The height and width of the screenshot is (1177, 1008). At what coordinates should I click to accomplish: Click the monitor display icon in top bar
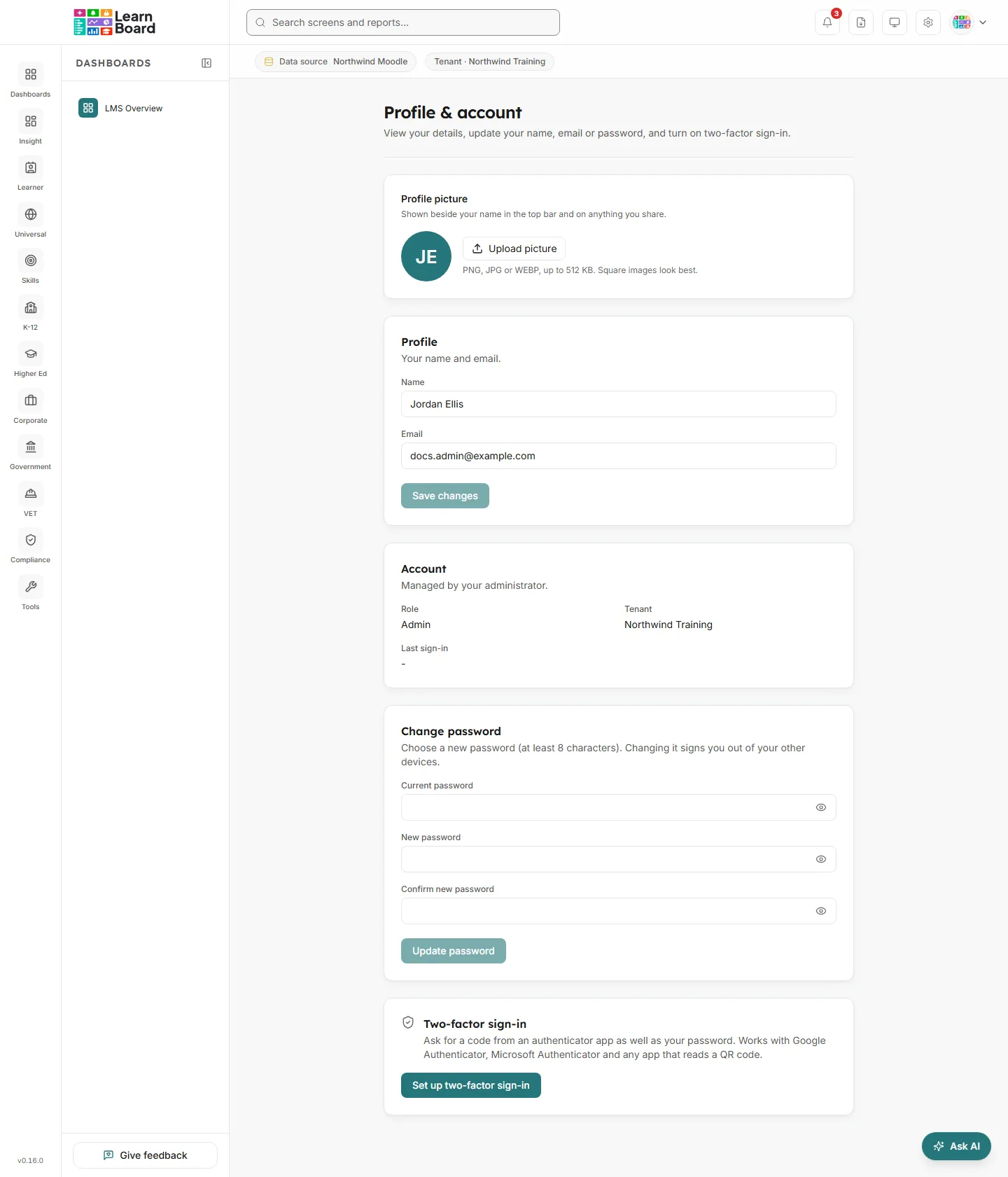coord(895,22)
